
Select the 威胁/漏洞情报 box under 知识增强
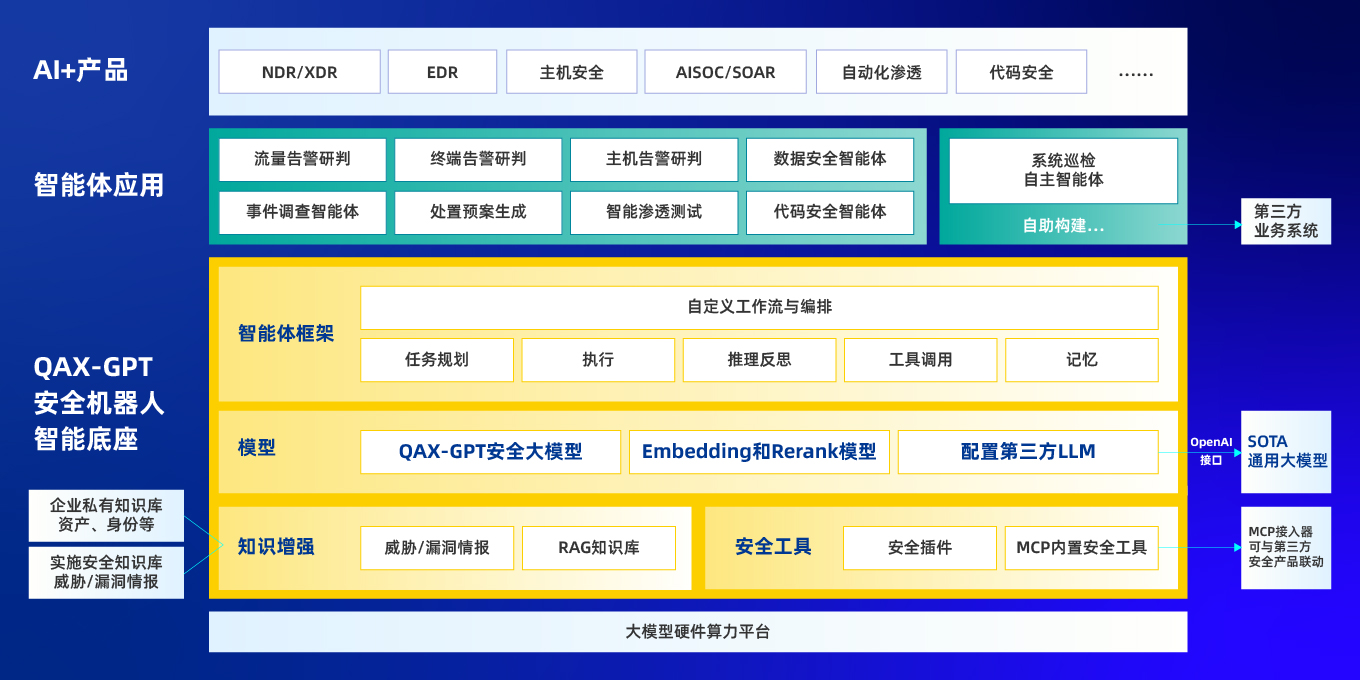pyautogui.click(x=437, y=548)
